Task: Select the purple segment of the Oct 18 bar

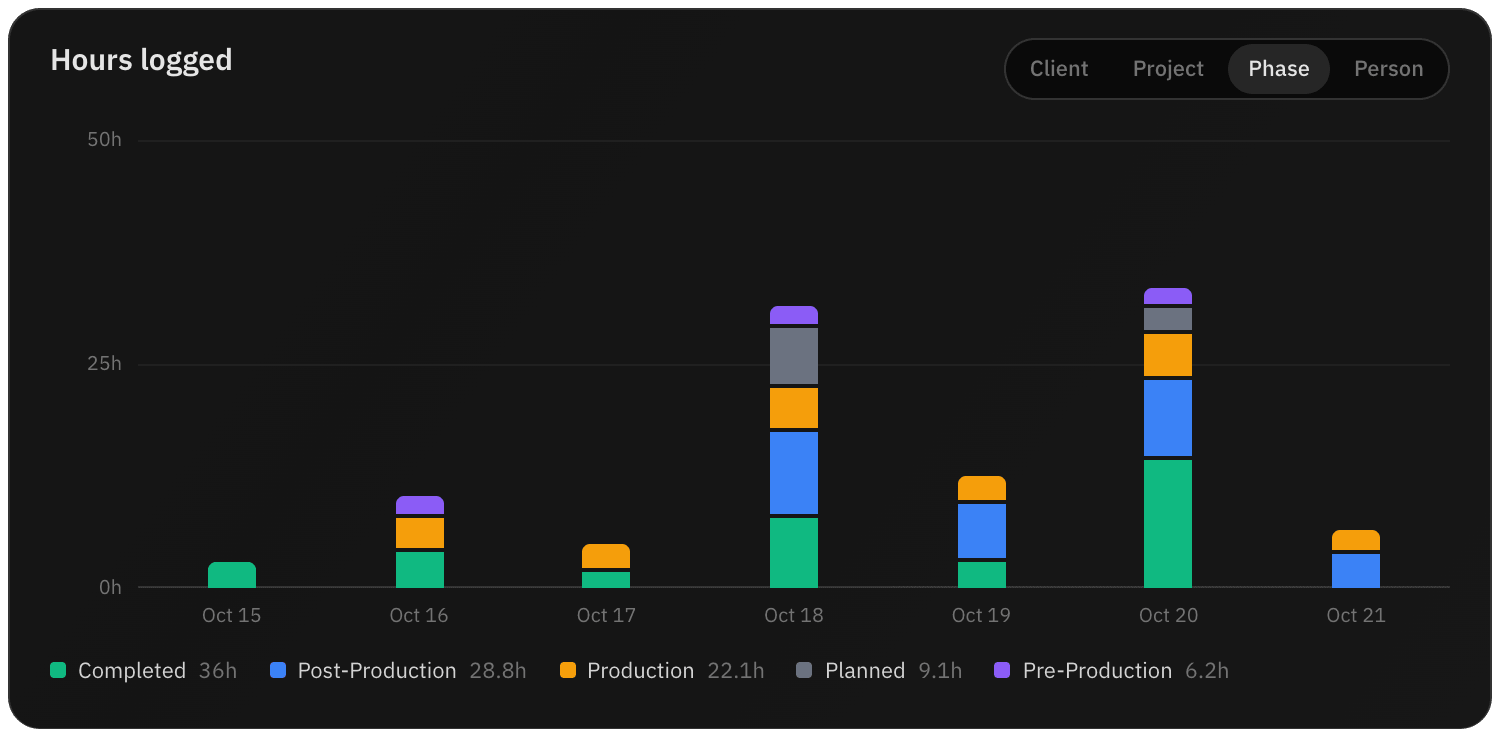Action: click(794, 315)
